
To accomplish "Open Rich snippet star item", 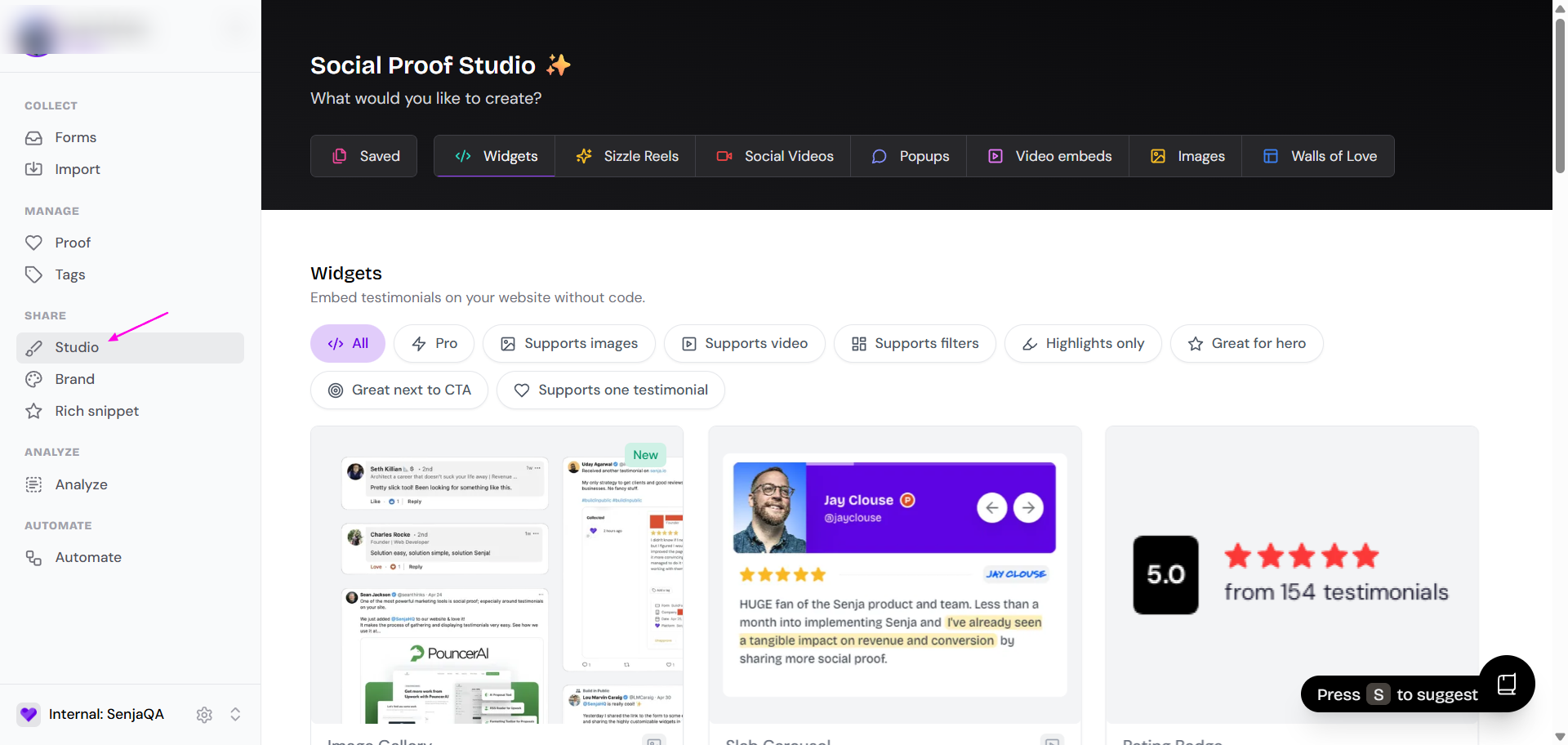I will (x=96, y=411).
